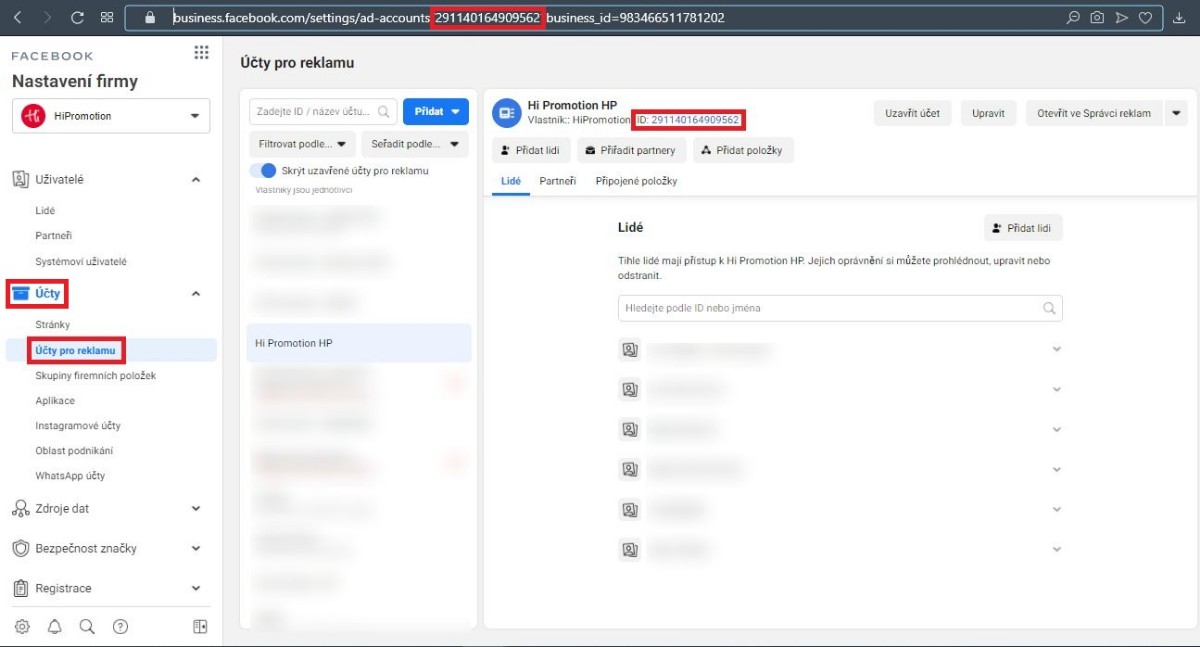Viewport: 1200px width, 647px height.
Task: Click the Uzavřít účet button
Action: tap(912, 113)
